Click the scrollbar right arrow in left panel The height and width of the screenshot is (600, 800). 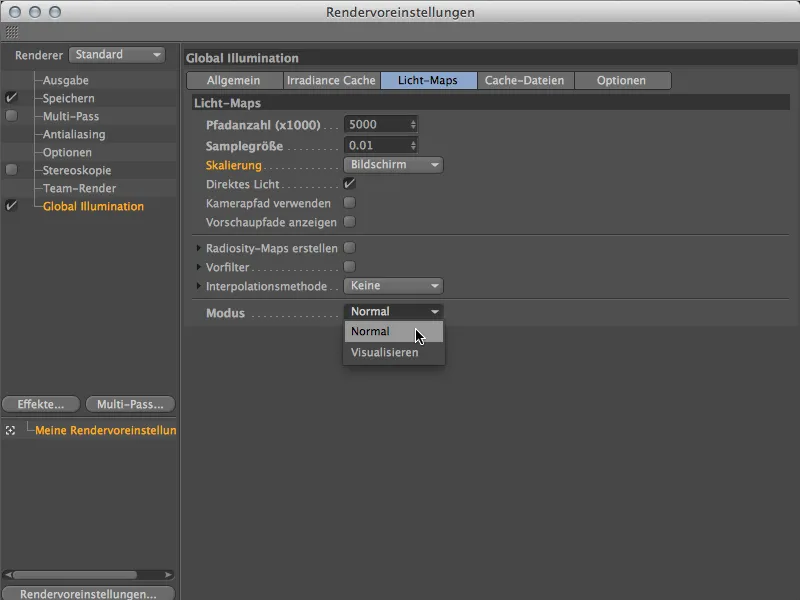click(x=168, y=575)
